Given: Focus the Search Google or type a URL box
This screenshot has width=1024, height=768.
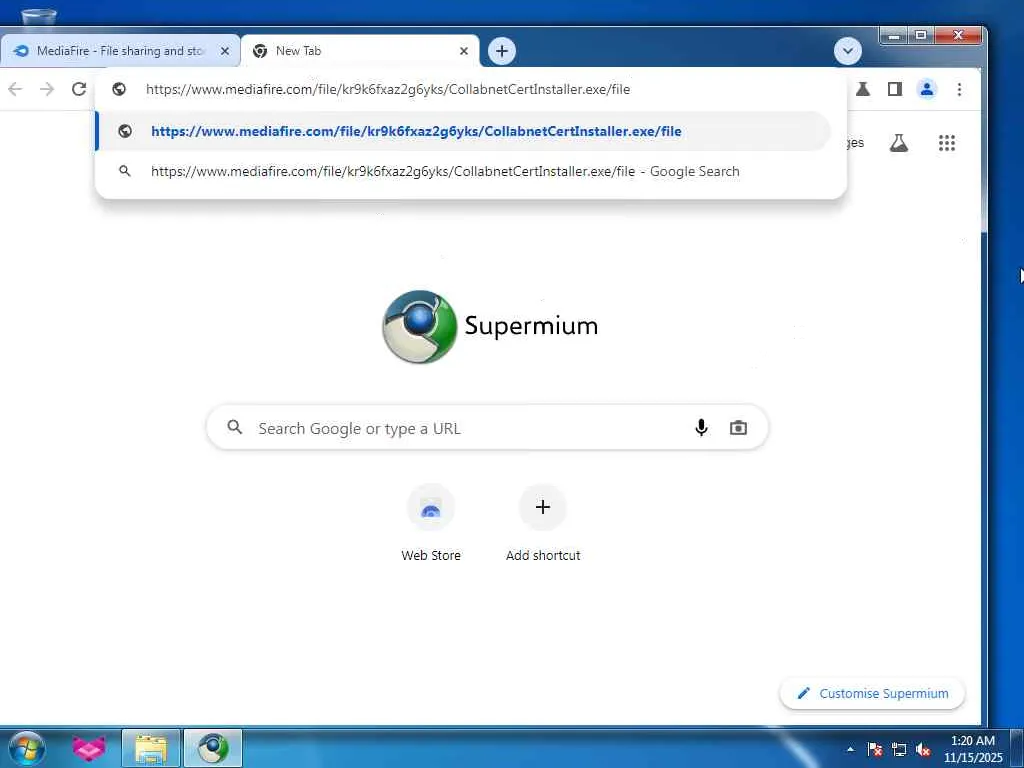Looking at the screenshot, I should 487,428.
